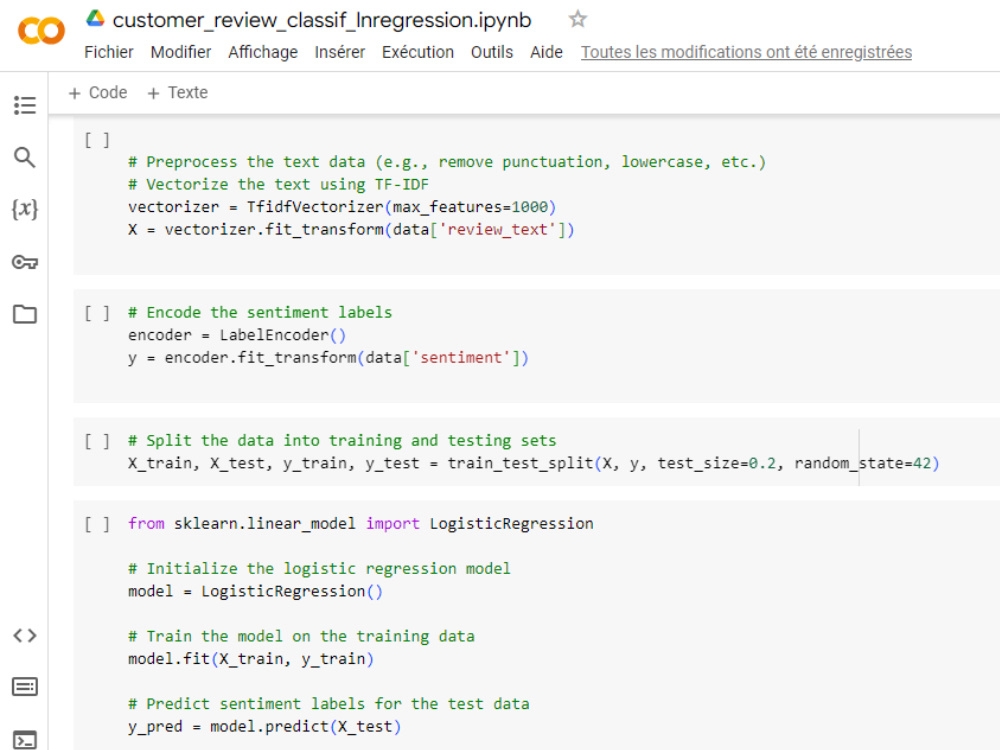Open the Fichier menu
1000x750 pixels.
coord(108,52)
